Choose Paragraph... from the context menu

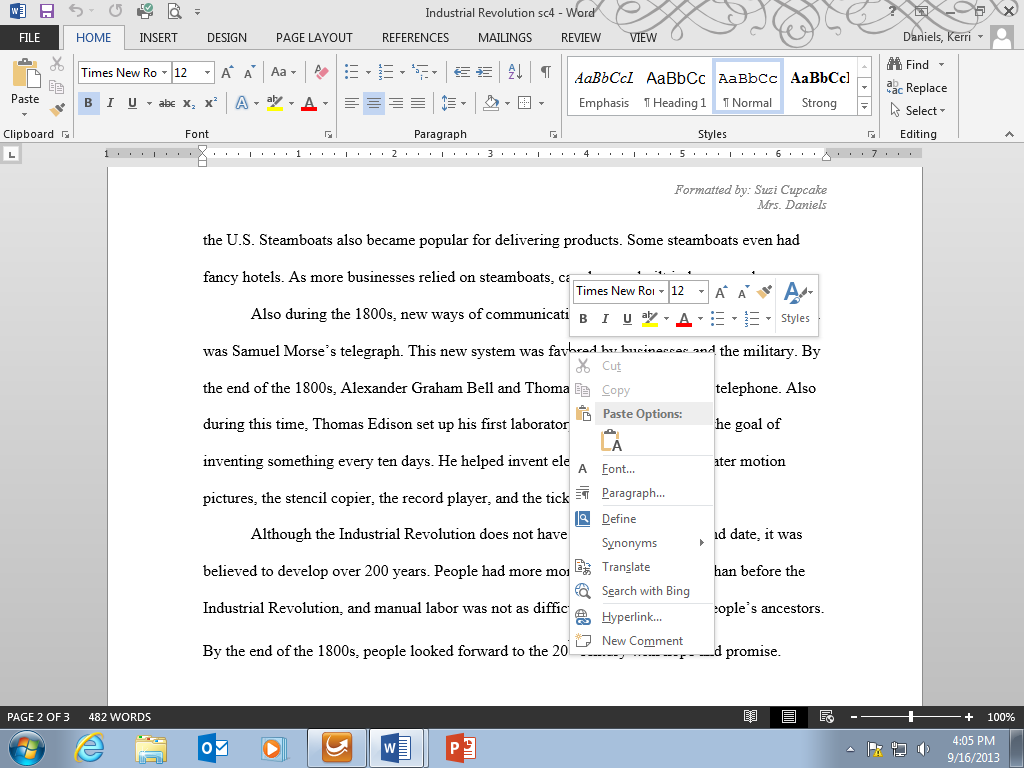pyautogui.click(x=643, y=493)
